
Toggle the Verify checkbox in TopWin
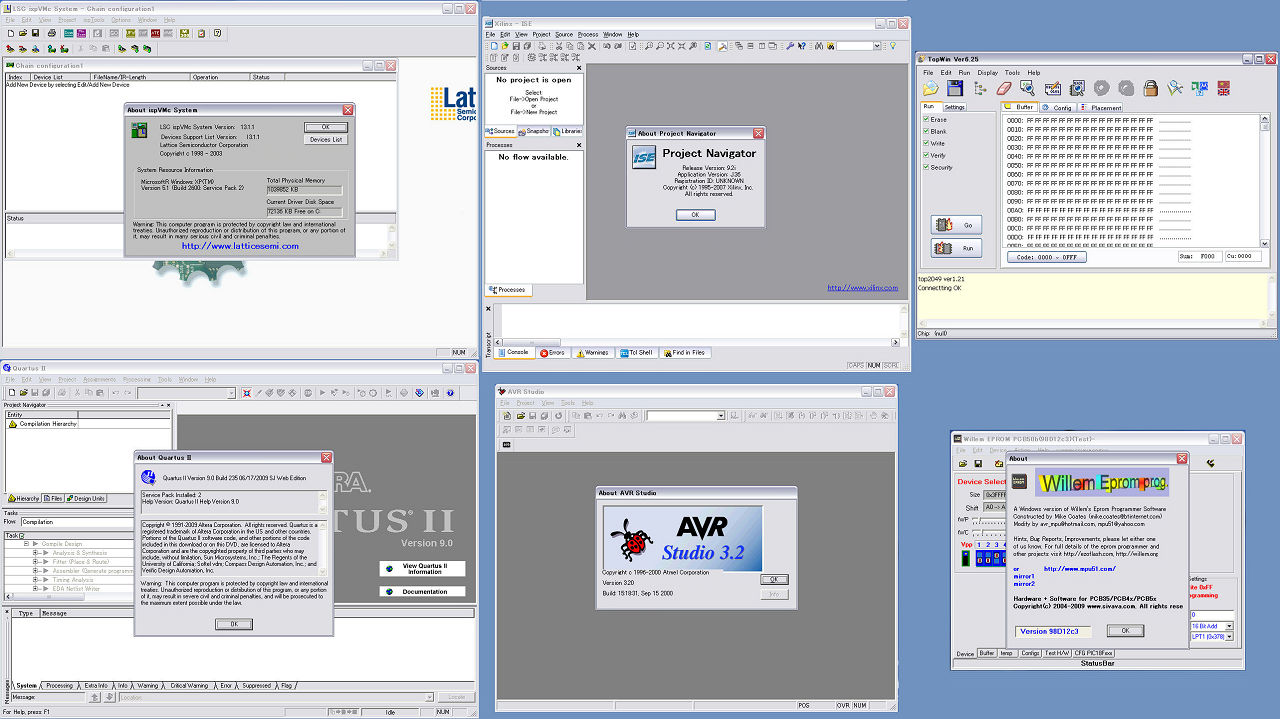(928, 156)
